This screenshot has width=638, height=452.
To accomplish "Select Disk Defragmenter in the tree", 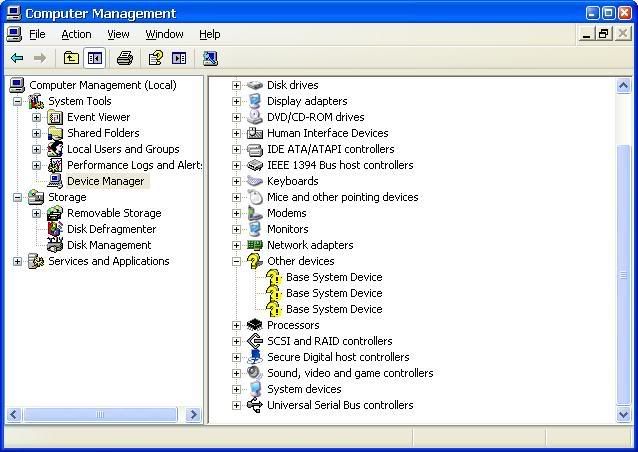I will [111, 229].
